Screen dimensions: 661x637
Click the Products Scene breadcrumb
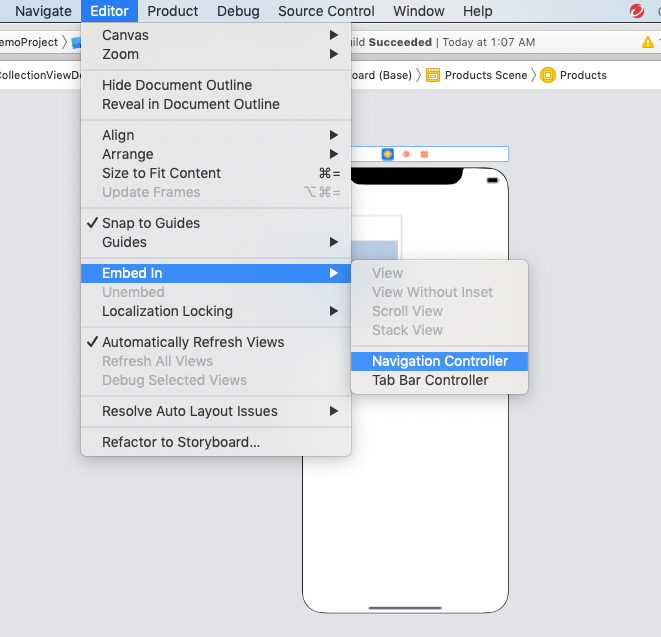pyautogui.click(x=486, y=75)
